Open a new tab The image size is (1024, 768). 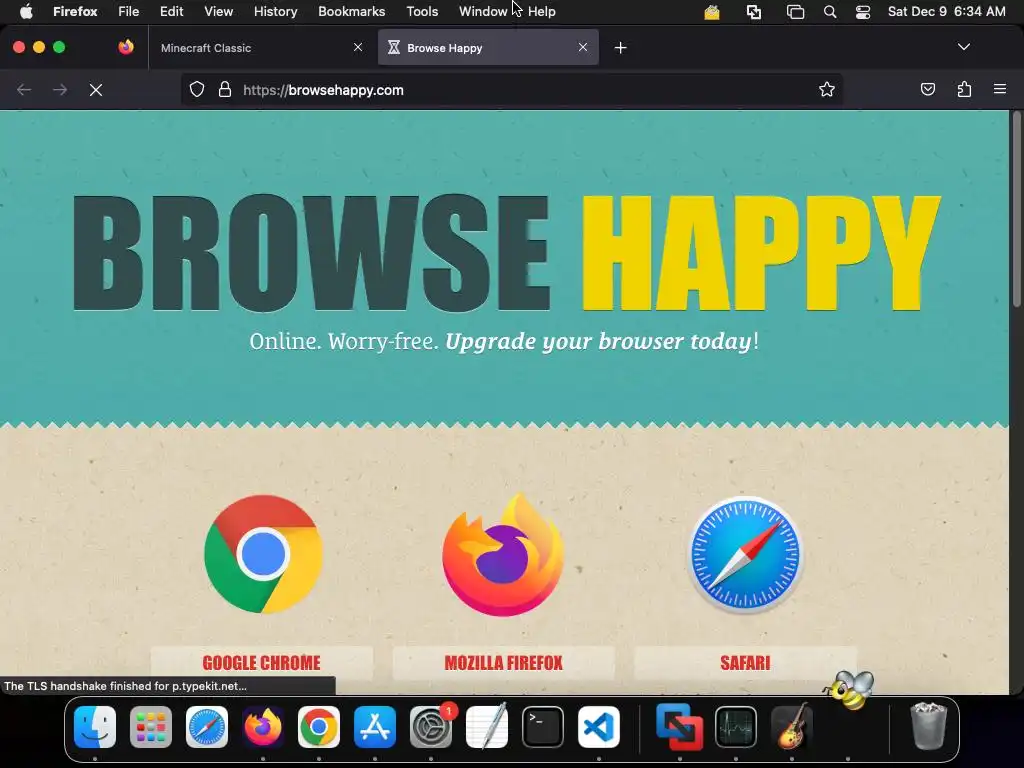coord(620,48)
